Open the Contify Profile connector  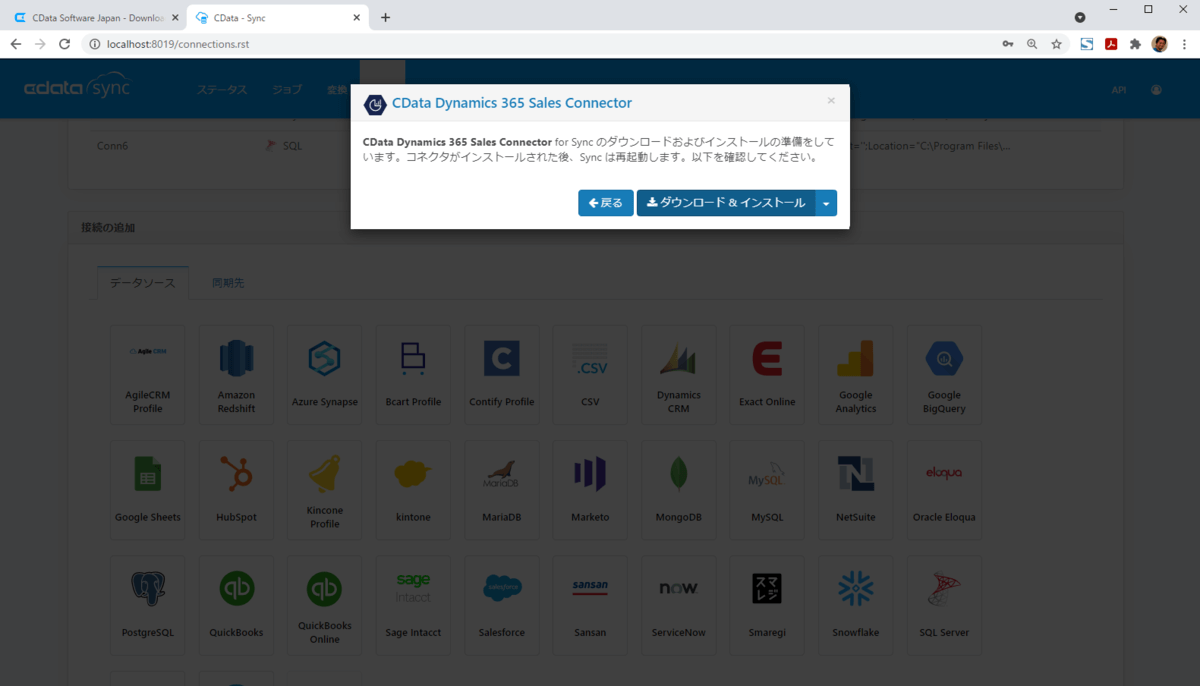[x=501, y=375]
